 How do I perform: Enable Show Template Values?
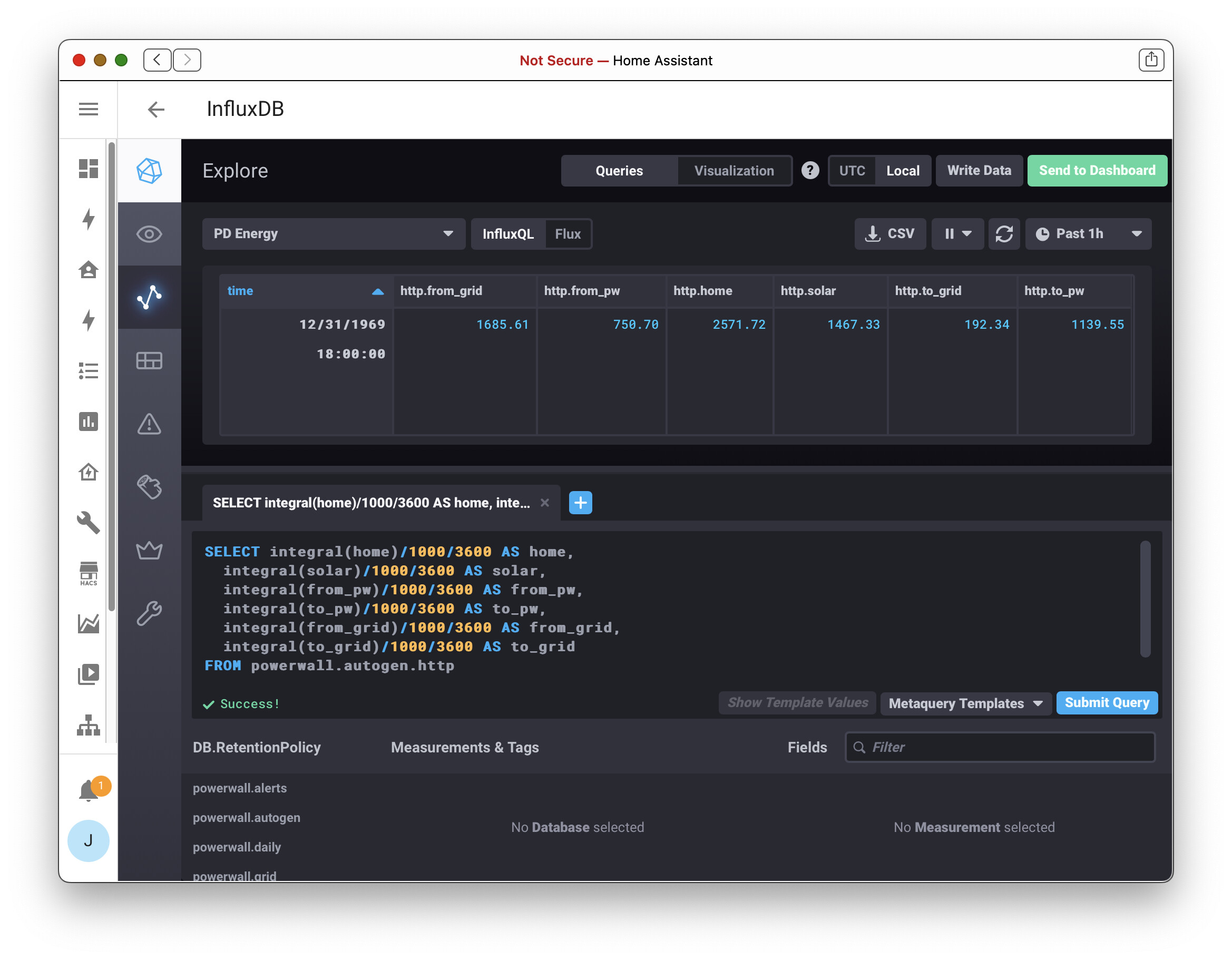tap(797, 703)
